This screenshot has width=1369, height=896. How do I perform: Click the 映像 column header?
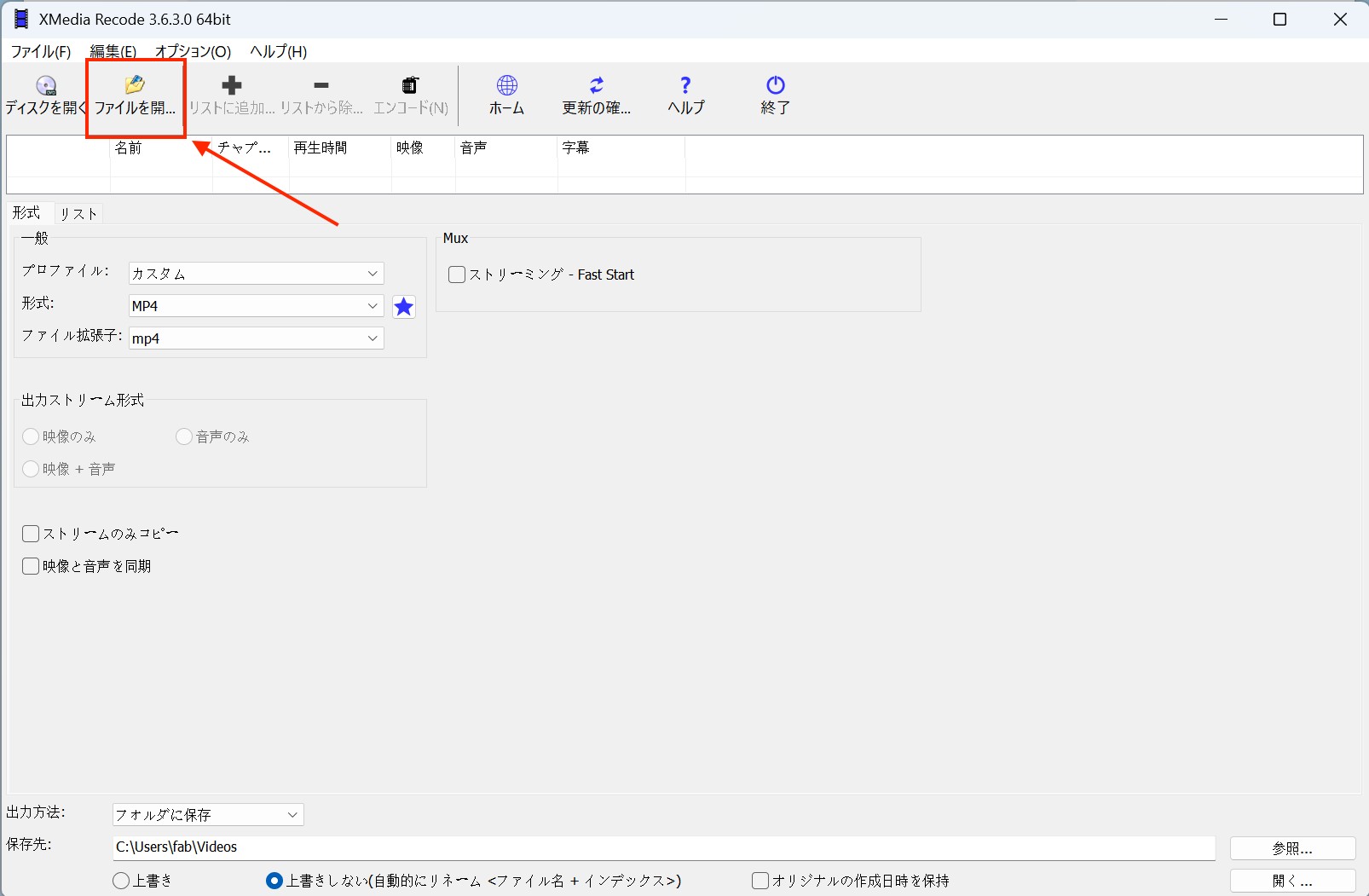423,147
